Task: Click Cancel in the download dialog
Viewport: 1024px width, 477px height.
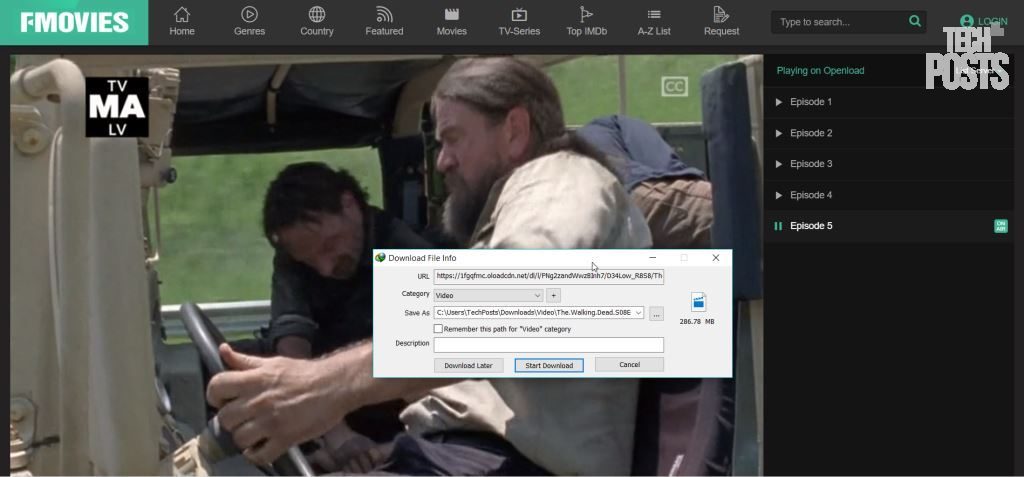Action: point(630,365)
